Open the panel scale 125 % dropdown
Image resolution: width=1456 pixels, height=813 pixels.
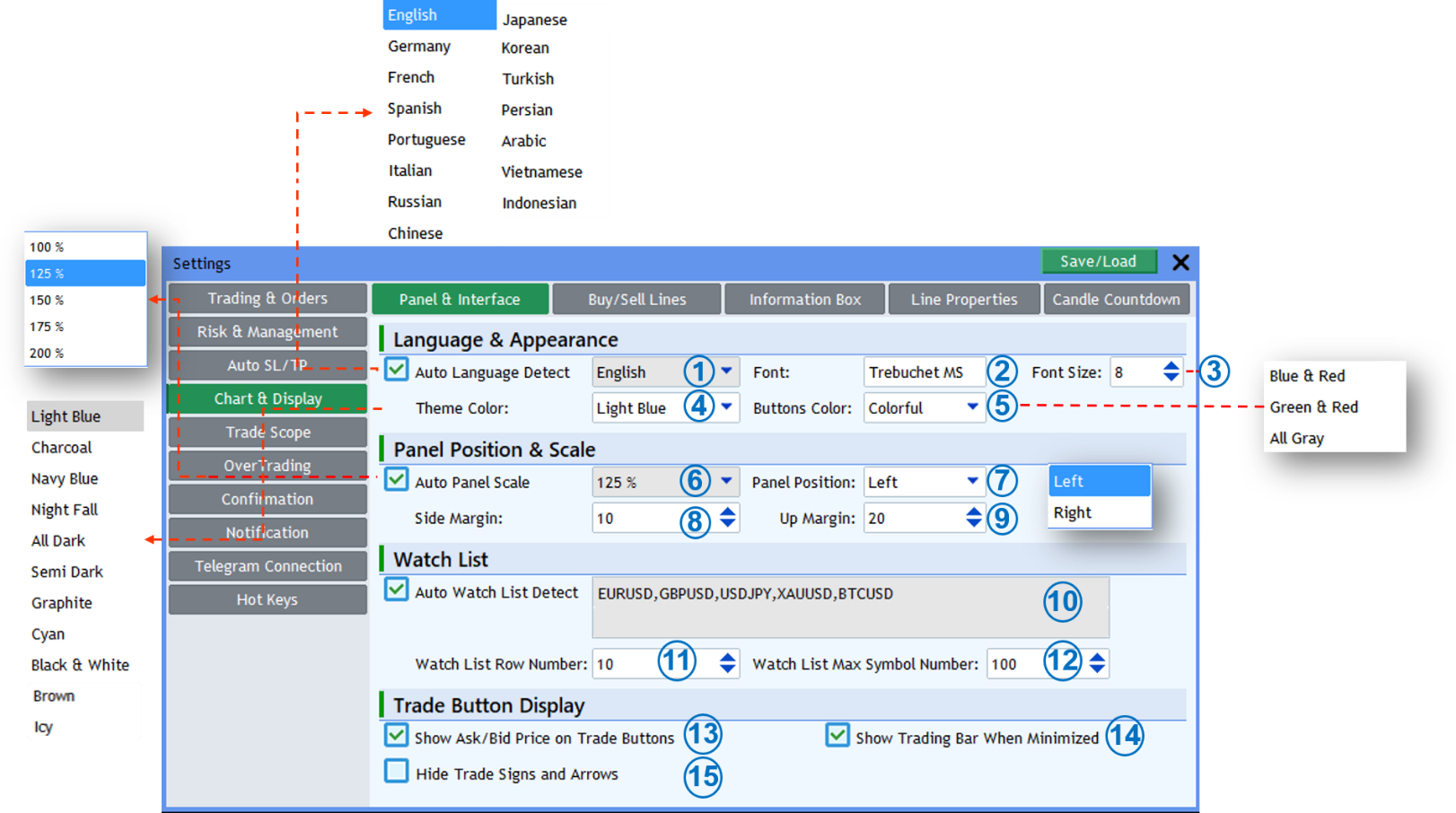pos(665,482)
